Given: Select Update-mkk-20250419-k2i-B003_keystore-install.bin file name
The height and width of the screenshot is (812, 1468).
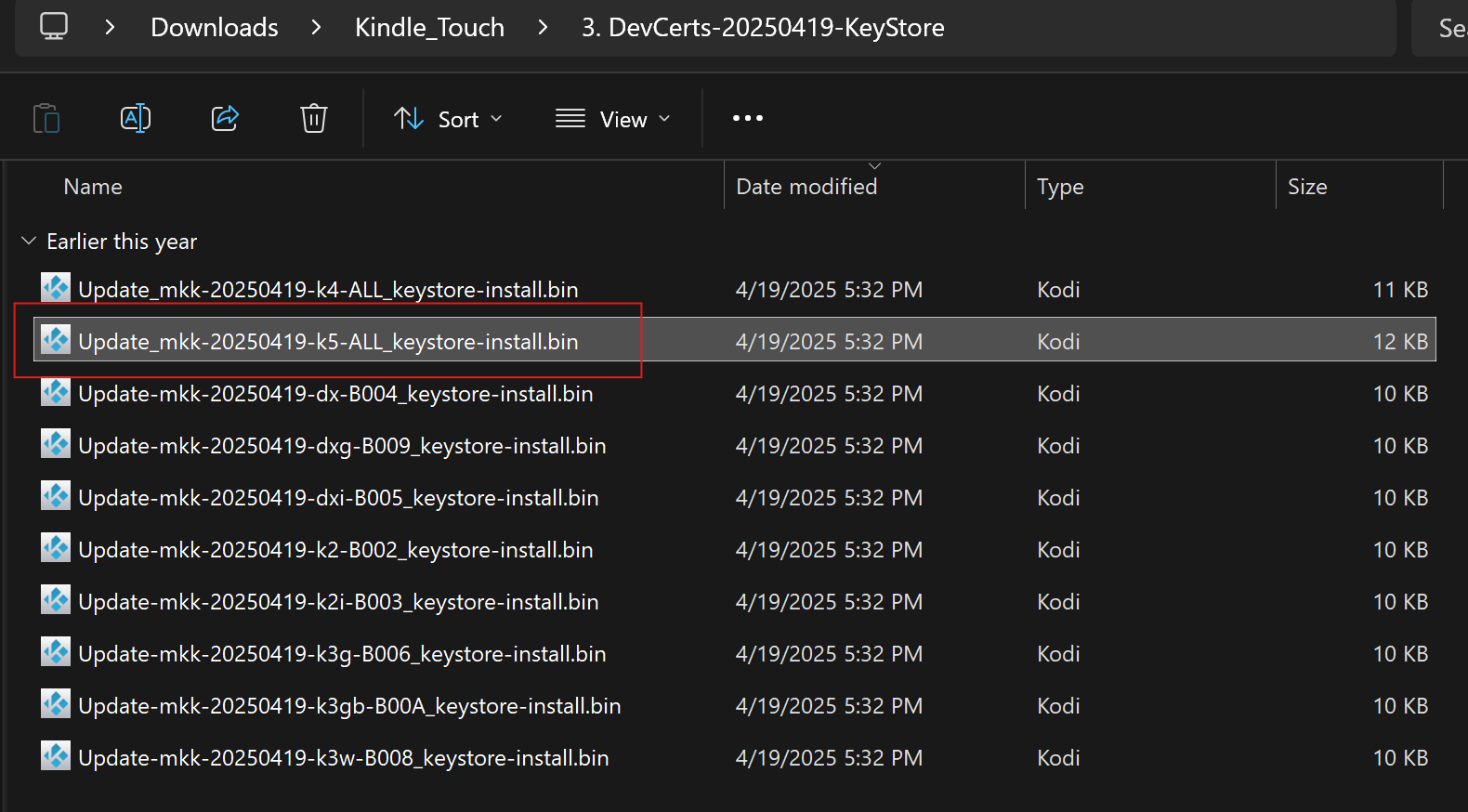Looking at the screenshot, I should (x=338, y=602).
